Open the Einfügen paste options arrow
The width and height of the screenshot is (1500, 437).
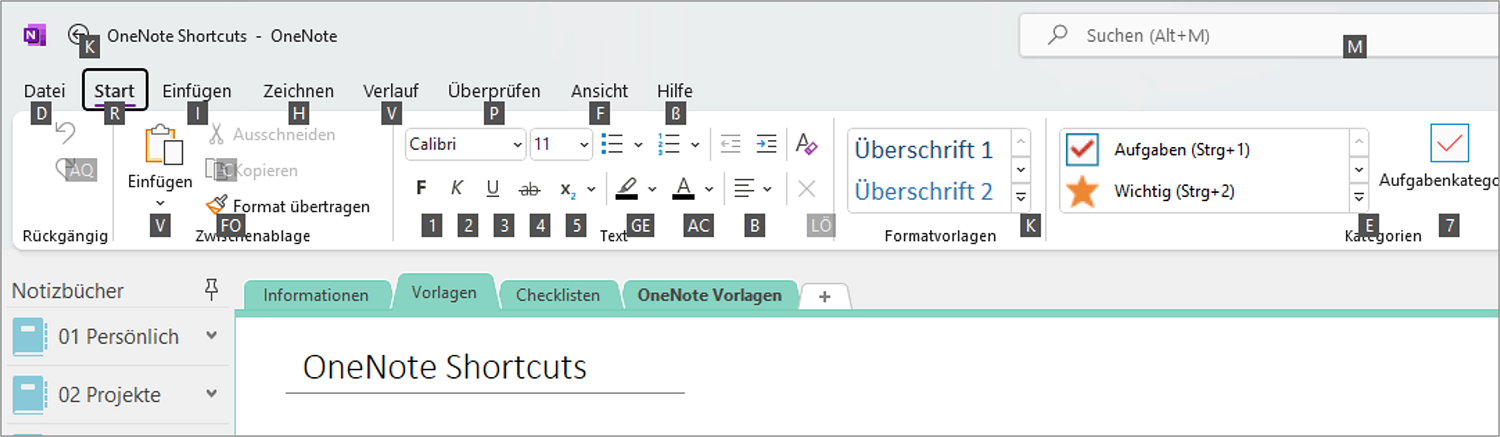pos(160,203)
